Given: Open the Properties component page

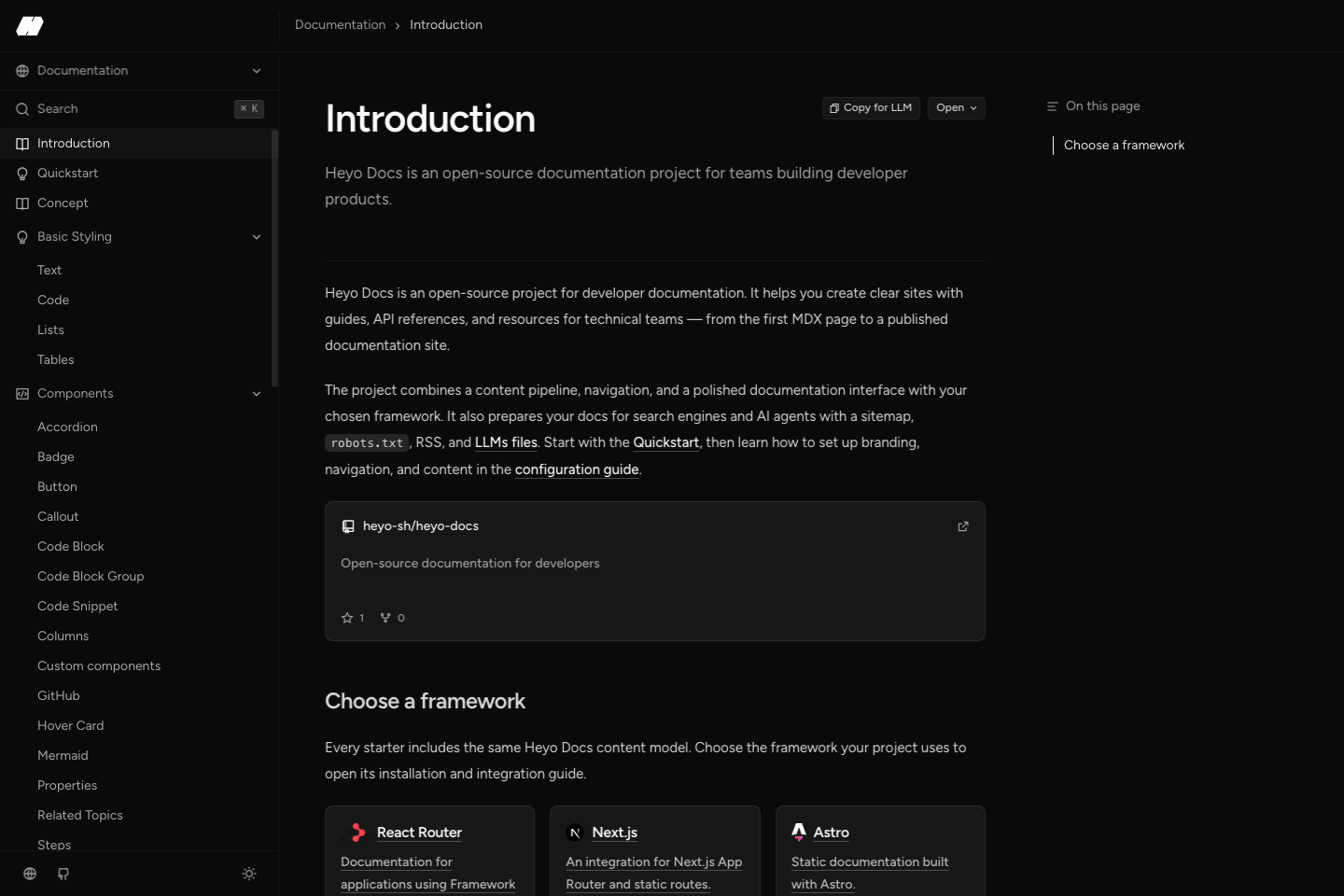Looking at the screenshot, I should pos(67,786).
